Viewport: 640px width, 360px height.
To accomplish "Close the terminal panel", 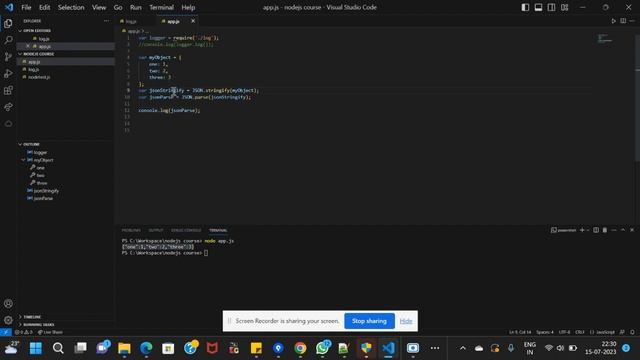I will pos(632,230).
